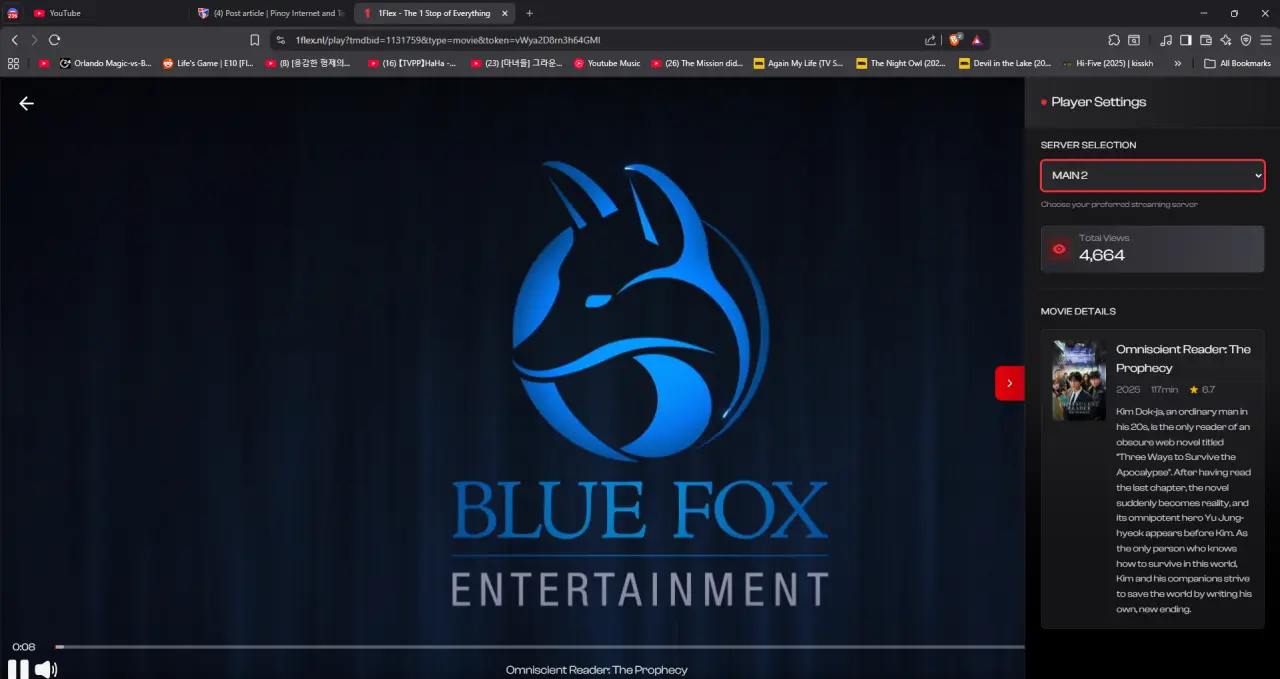
Task: Go back with the player's white arrow
Action: 26,103
